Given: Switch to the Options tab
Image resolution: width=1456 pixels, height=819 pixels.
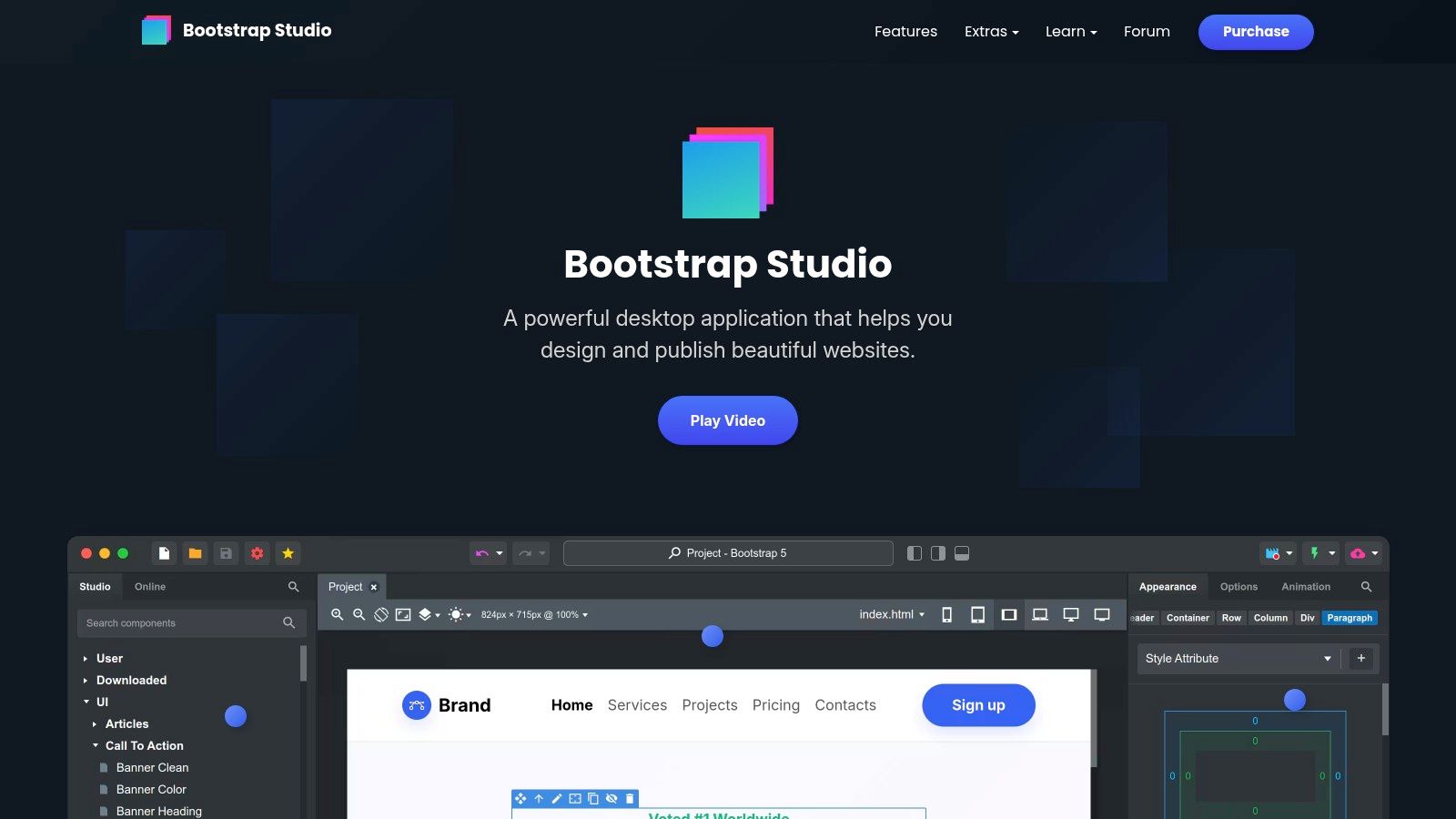Looking at the screenshot, I should (x=1239, y=587).
